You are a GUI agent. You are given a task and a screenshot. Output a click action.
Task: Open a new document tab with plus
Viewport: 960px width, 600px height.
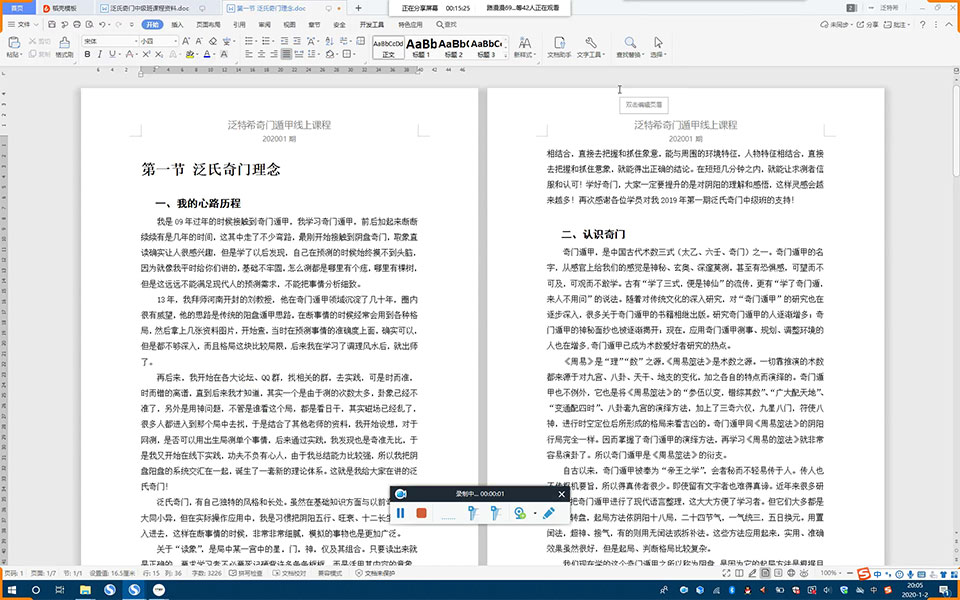pos(358,8)
